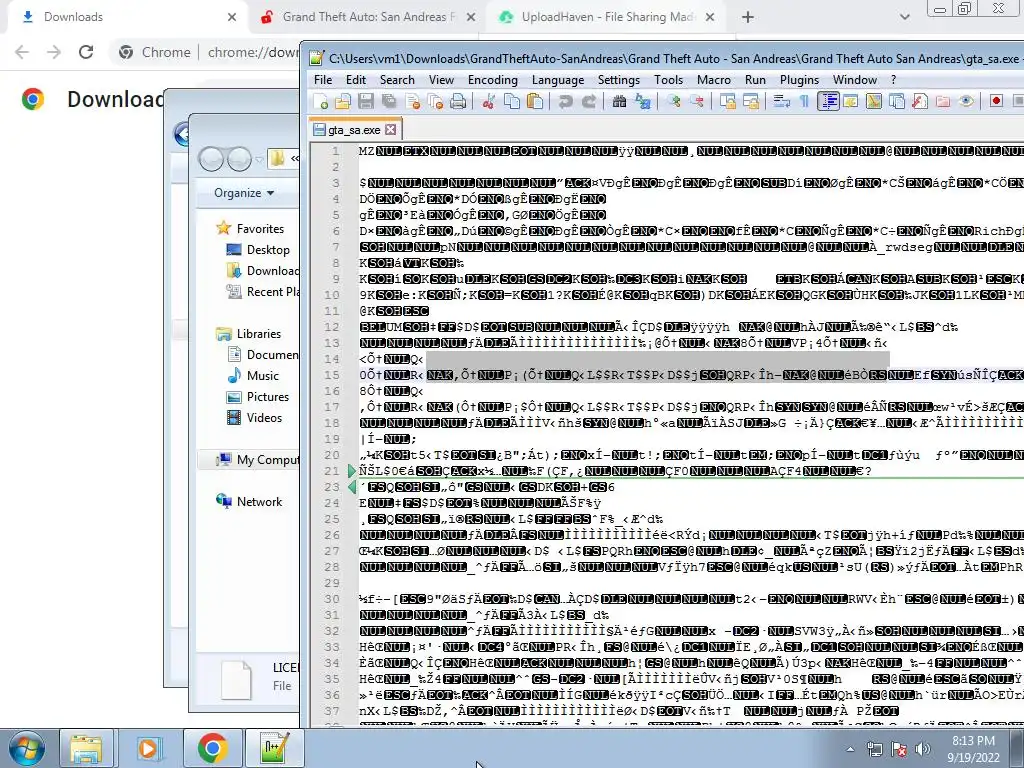Click the Replace toolbar icon
This screenshot has height=768, width=1024.
643,101
